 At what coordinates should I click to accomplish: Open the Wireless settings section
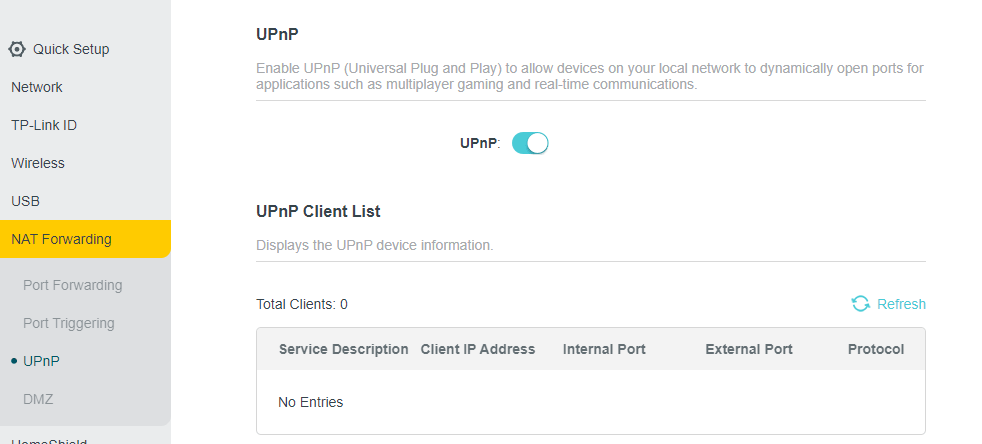(x=38, y=163)
